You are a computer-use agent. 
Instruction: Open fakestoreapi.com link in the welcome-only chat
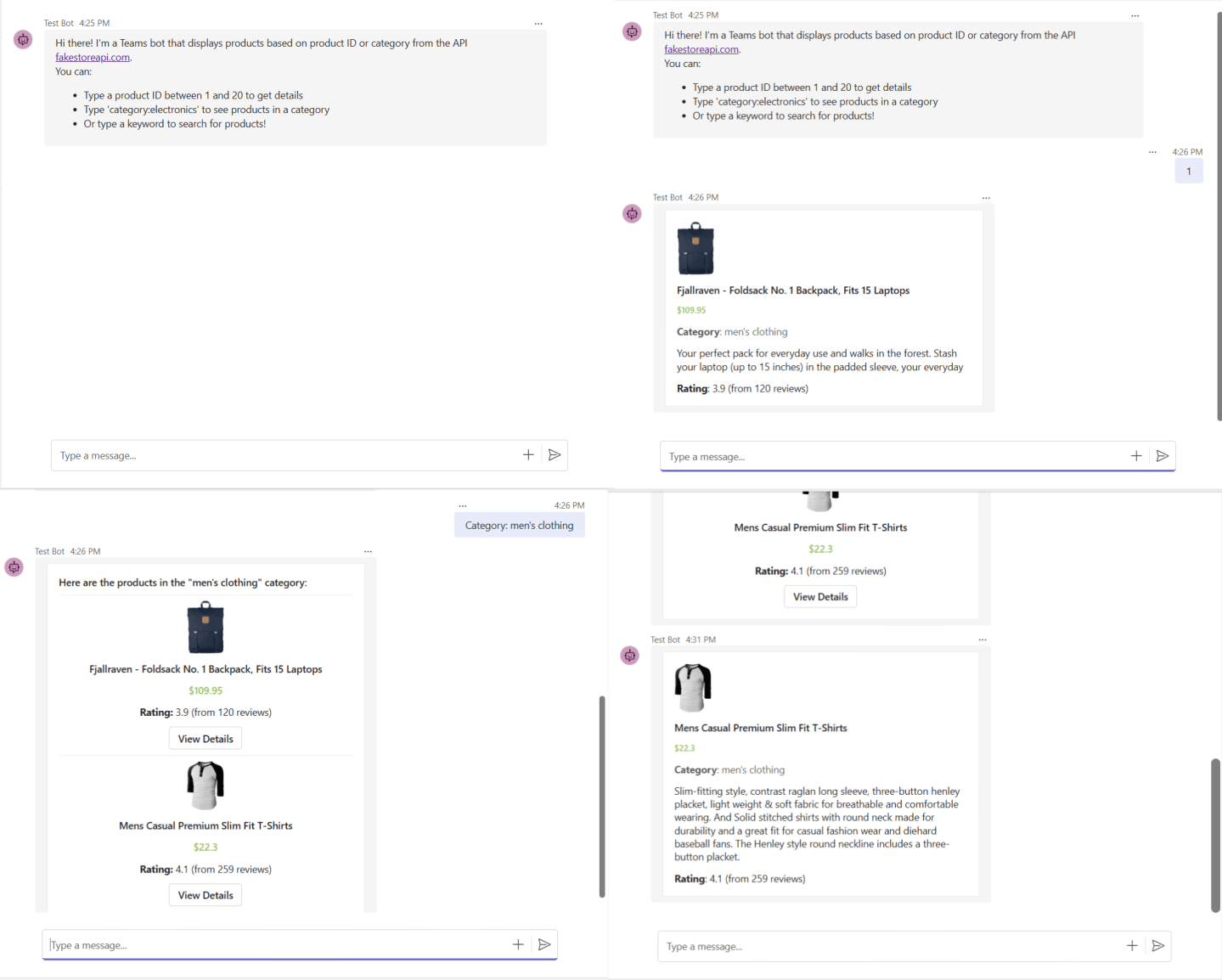click(x=93, y=58)
